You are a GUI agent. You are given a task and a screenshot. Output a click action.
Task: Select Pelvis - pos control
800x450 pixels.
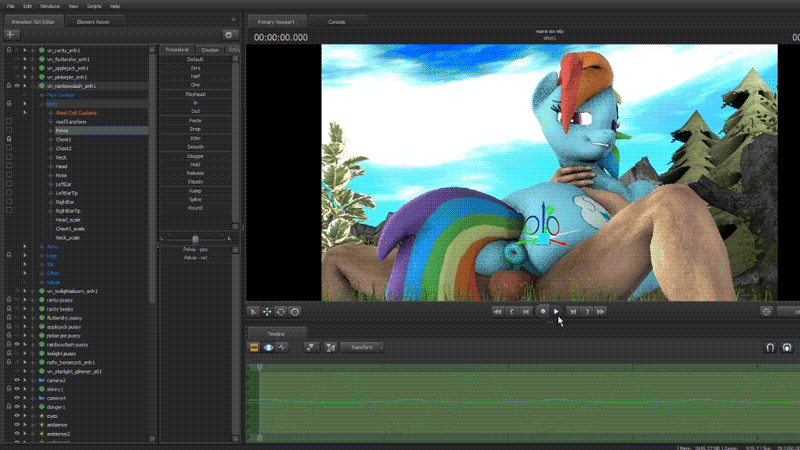tap(195, 249)
